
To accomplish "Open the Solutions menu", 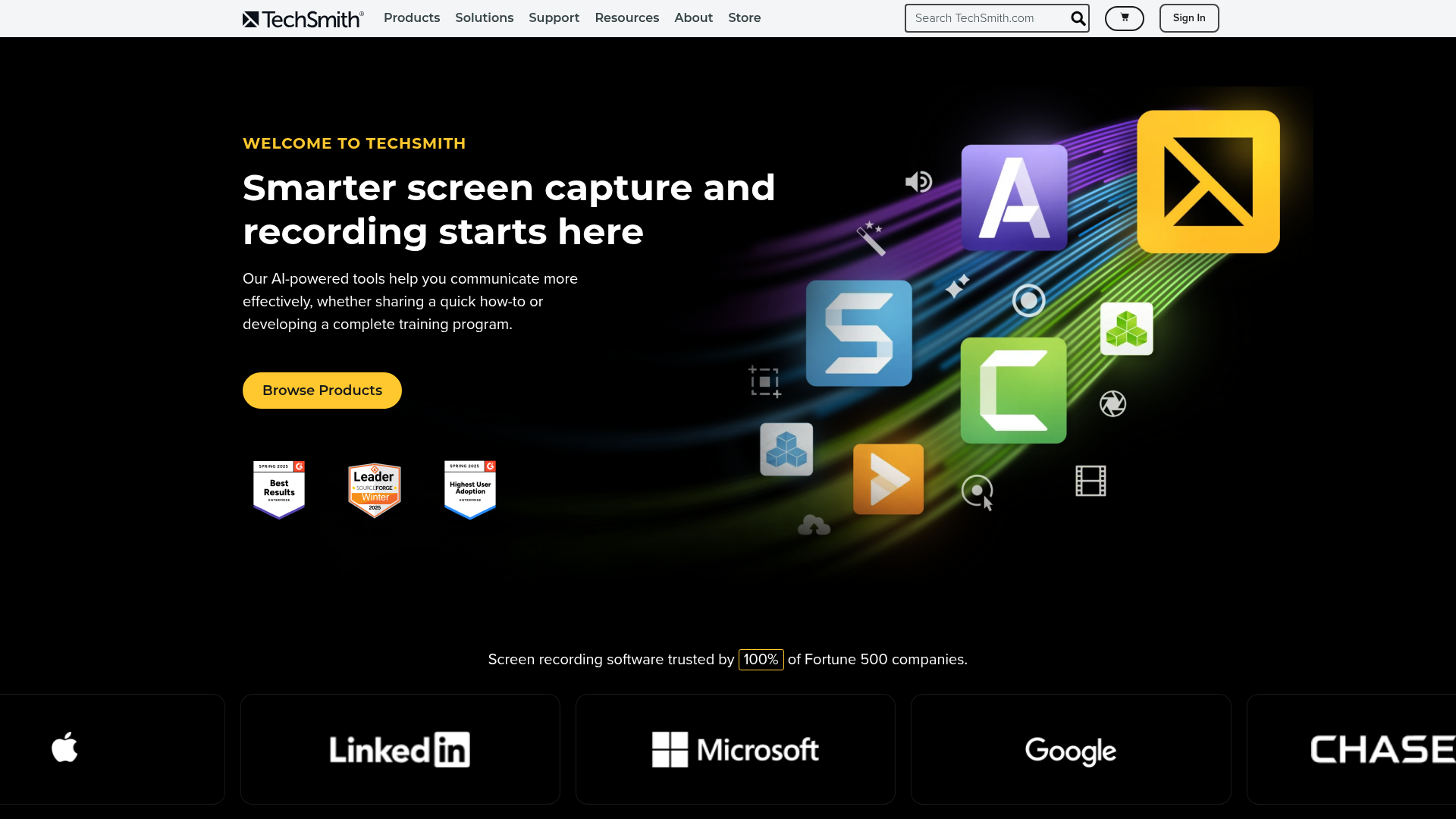I will pos(484,17).
